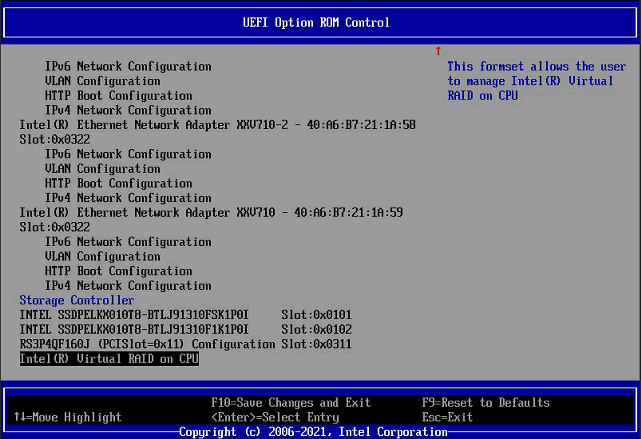The height and width of the screenshot is (439, 641).
Task: Click the help text about Virtual RAID formset
Action: (x=537, y=81)
